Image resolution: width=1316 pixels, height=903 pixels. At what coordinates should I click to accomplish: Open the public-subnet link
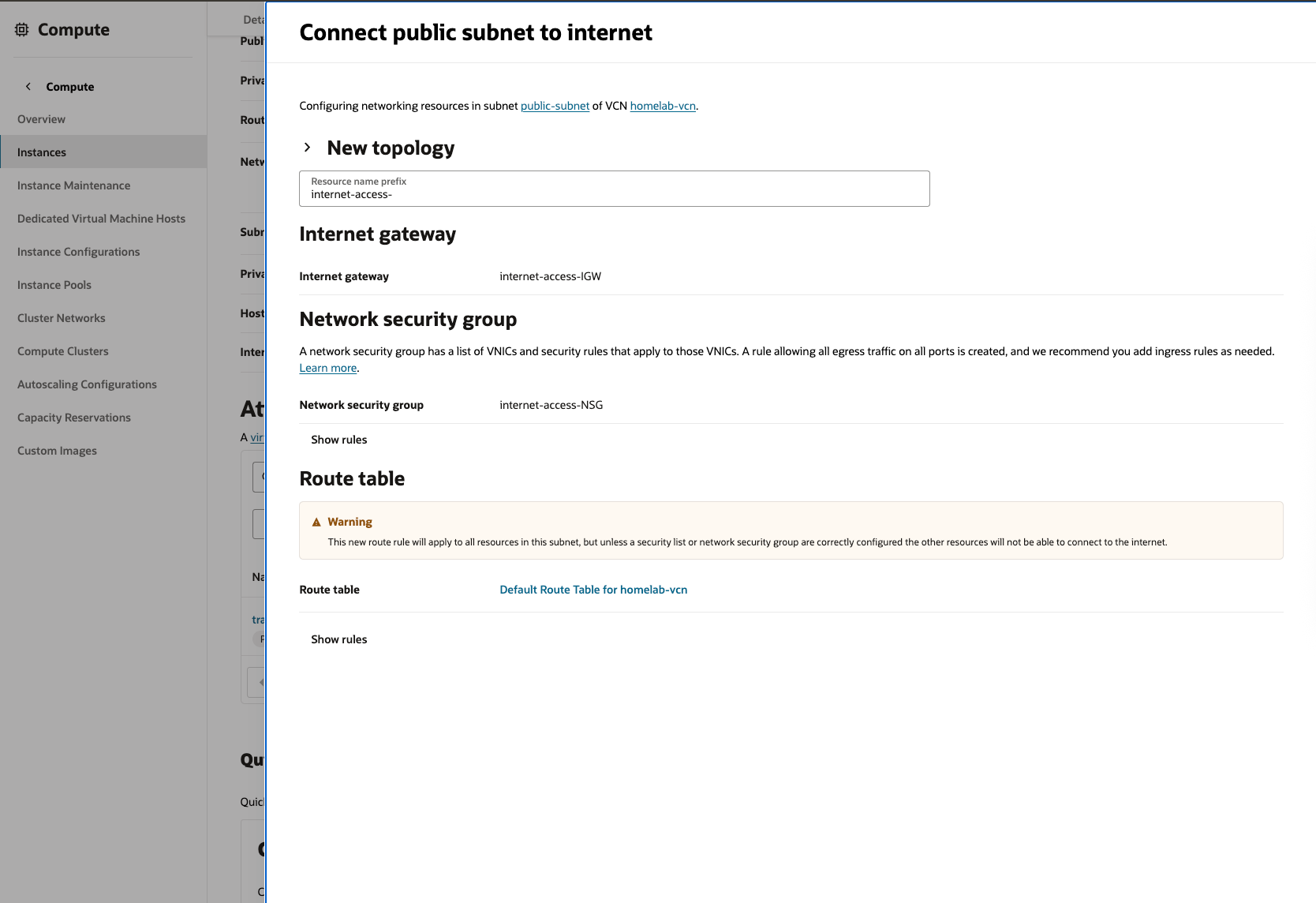tap(555, 106)
